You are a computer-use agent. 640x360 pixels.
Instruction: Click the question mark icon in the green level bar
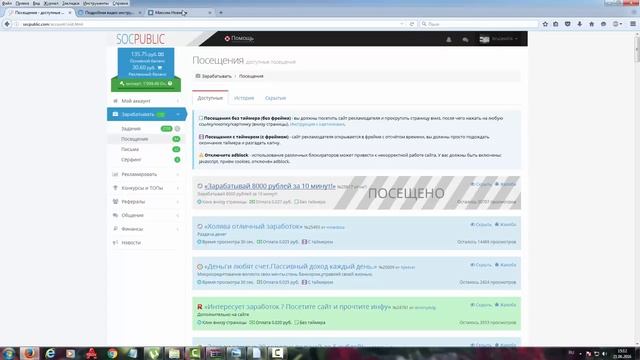170,83
